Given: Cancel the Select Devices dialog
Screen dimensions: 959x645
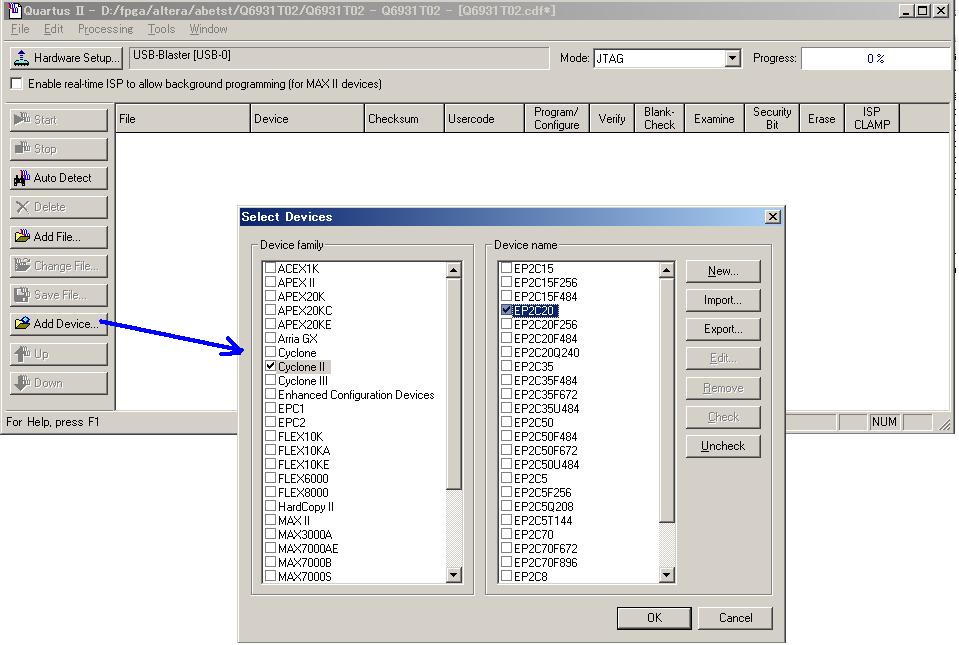Looking at the screenshot, I should (x=735, y=617).
